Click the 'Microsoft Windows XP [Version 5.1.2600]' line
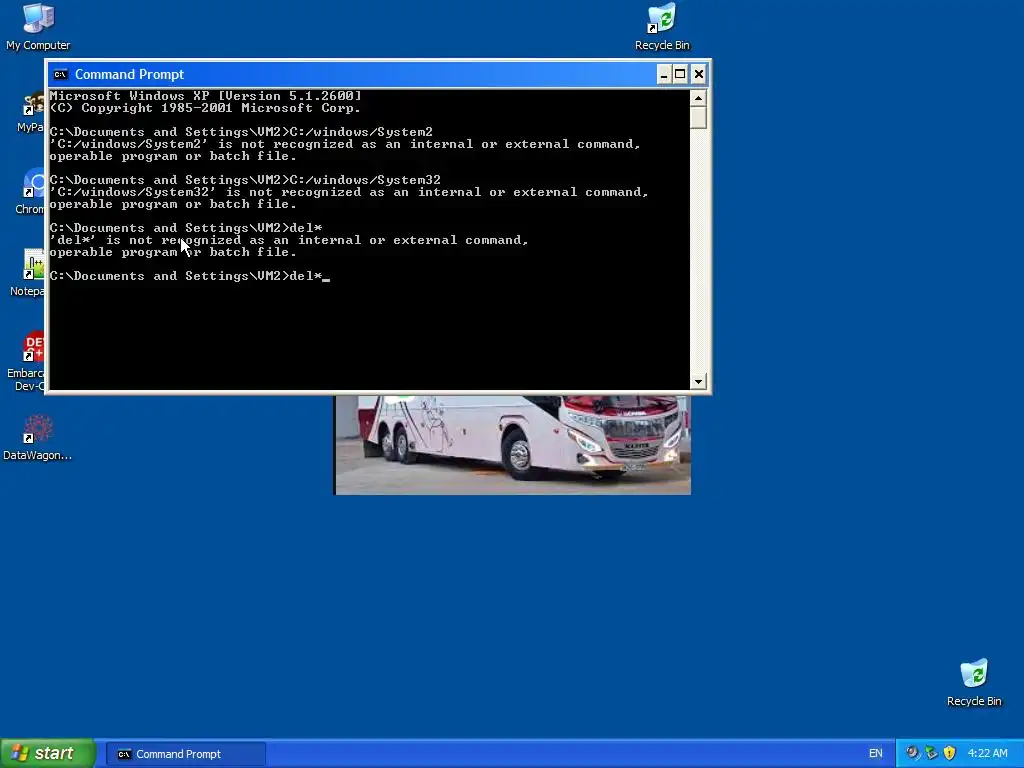 click(205, 96)
